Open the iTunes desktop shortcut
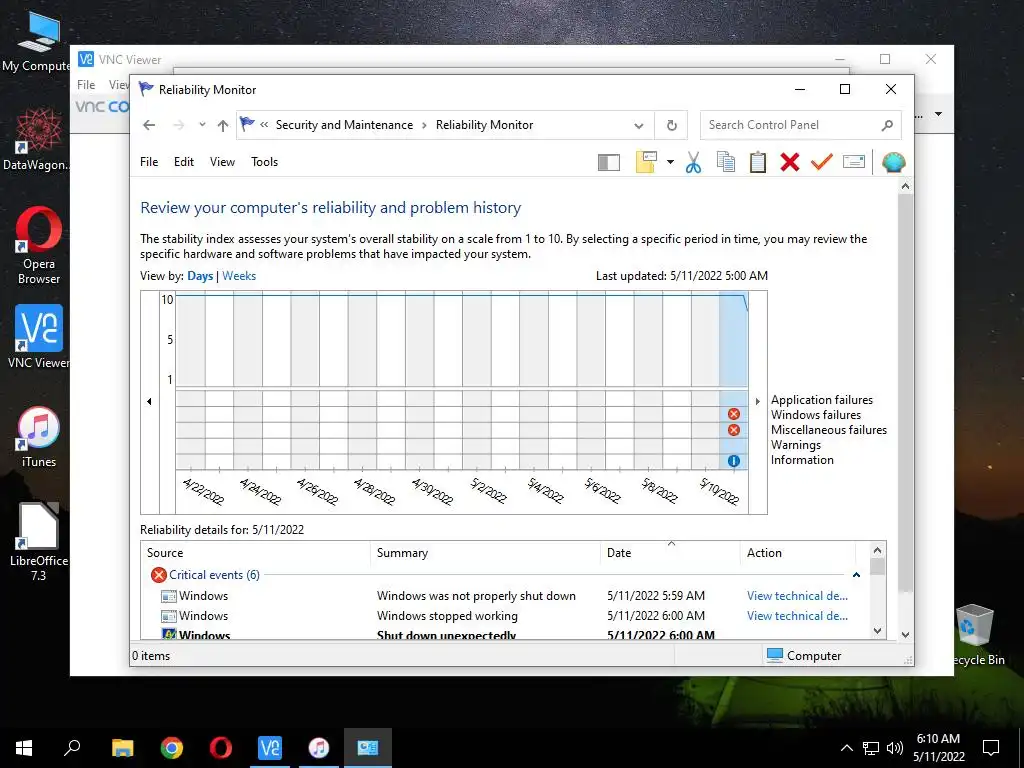This screenshot has width=1024, height=768. click(39, 436)
